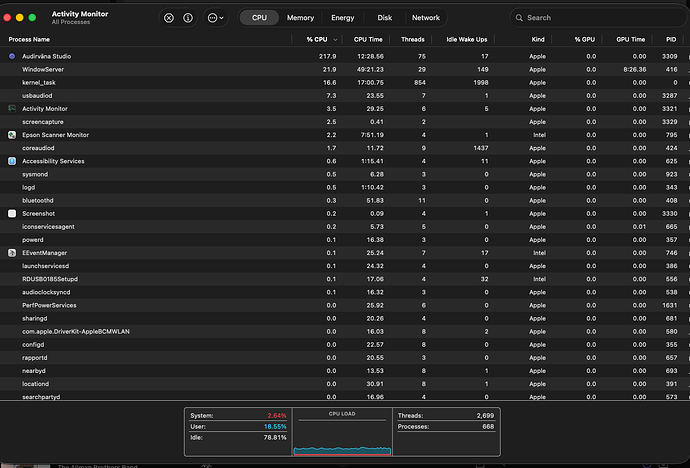Click the Threads total 2,699
The width and height of the screenshot is (690, 468).
(485, 415)
